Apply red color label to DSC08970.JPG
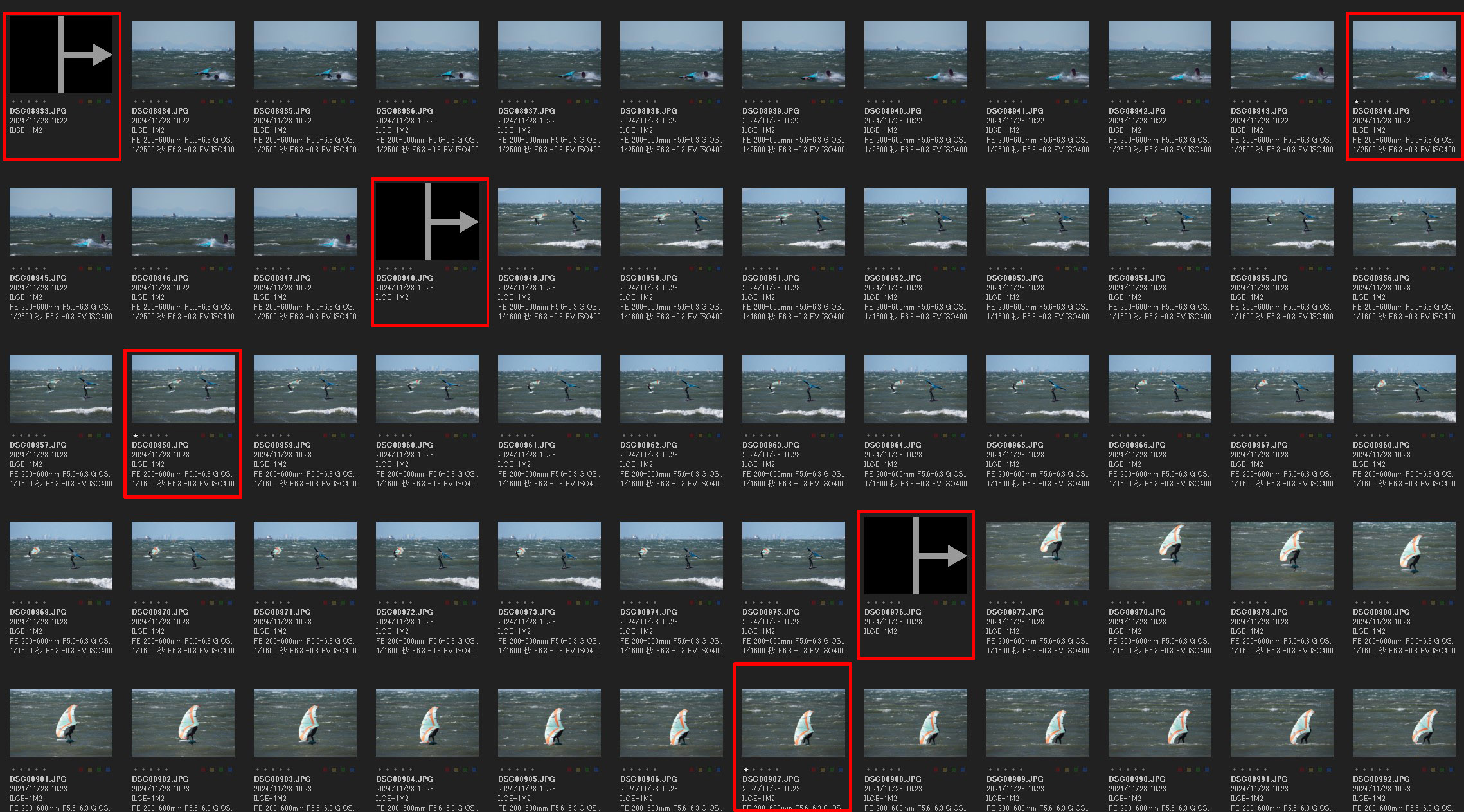1464x812 pixels. coord(203,603)
